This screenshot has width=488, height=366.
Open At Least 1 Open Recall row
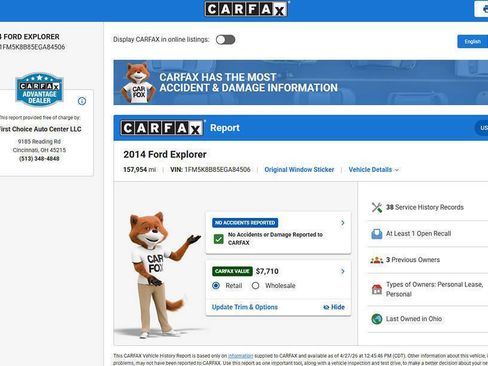pos(428,234)
